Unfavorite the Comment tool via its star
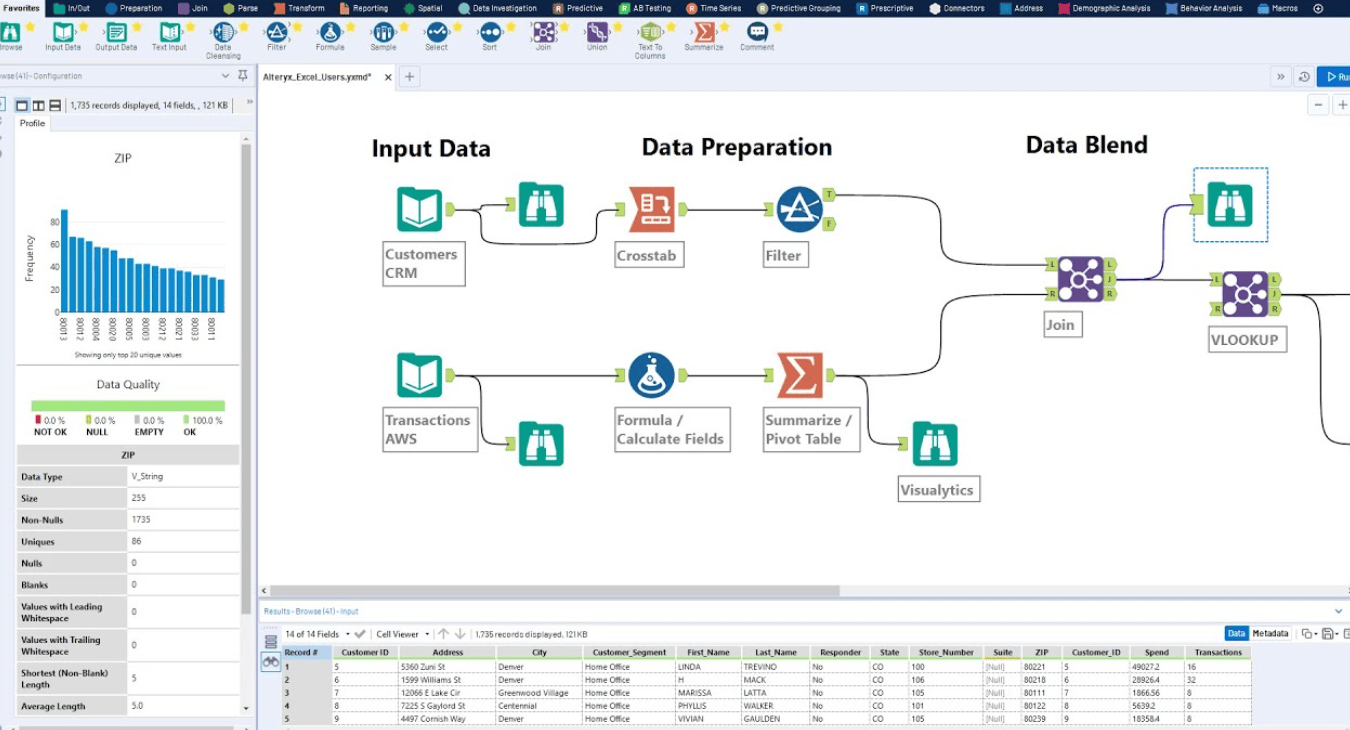The width and height of the screenshot is (1350, 730). [778, 27]
